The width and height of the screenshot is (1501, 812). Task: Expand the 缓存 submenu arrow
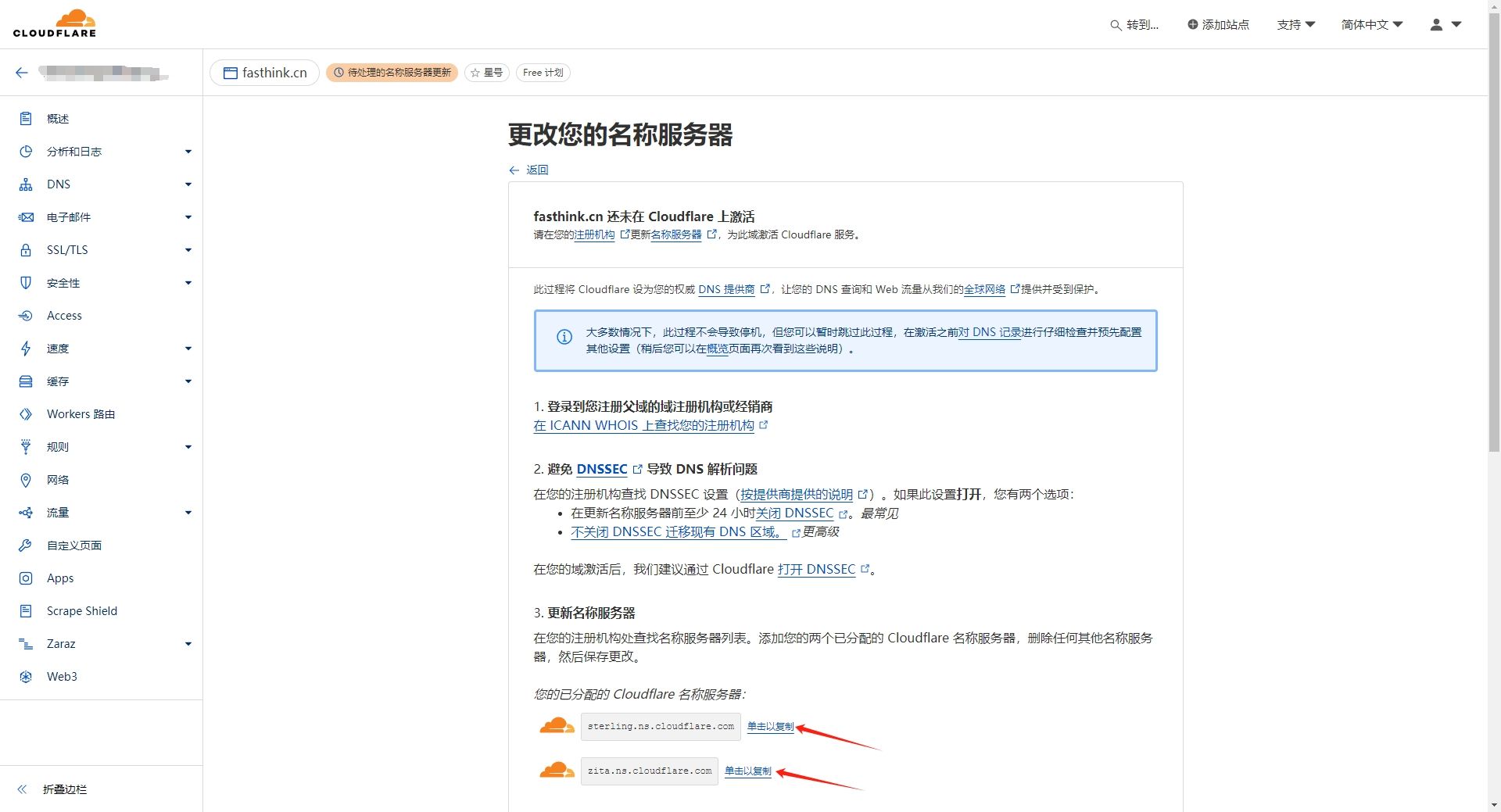coord(188,381)
